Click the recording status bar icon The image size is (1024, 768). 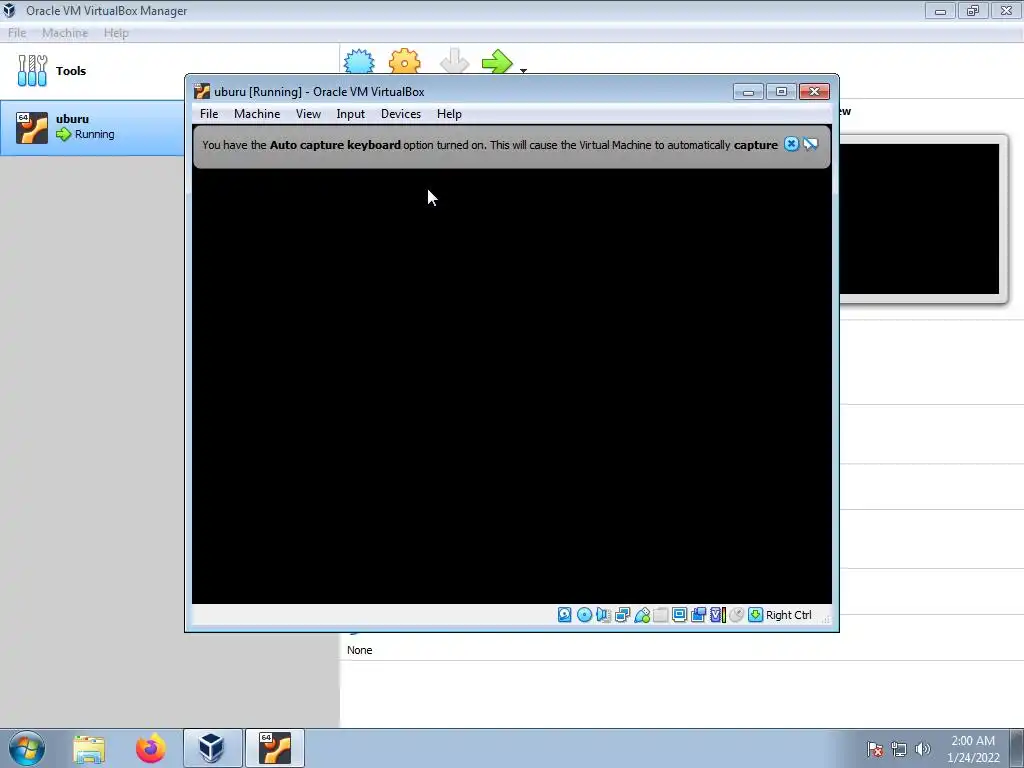698,615
